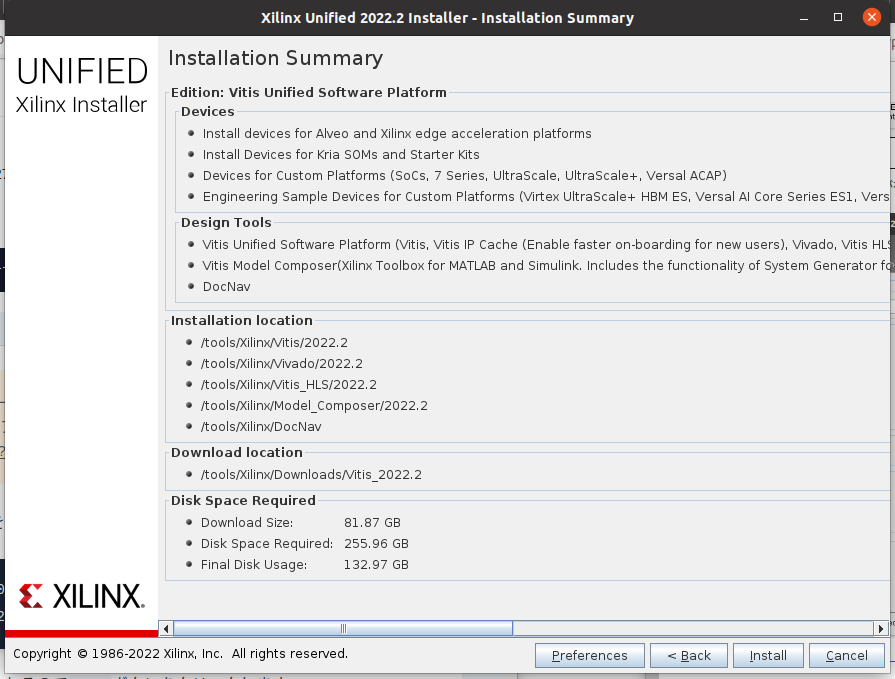Click the horizontal scrollbar's right arrow
This screenshot has width=895, height=679.
(881, 629)
